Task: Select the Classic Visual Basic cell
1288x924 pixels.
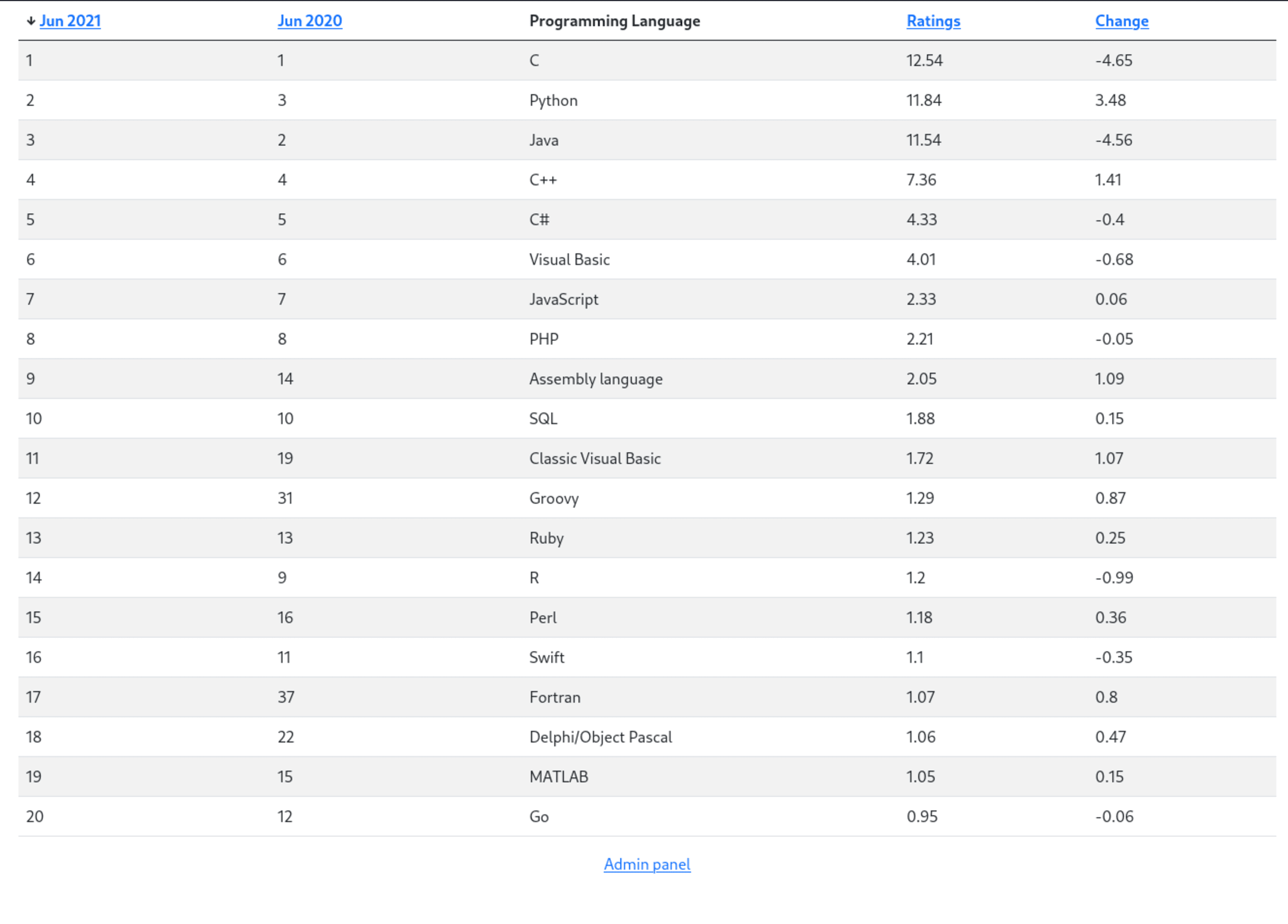Action: click(595, 458)
